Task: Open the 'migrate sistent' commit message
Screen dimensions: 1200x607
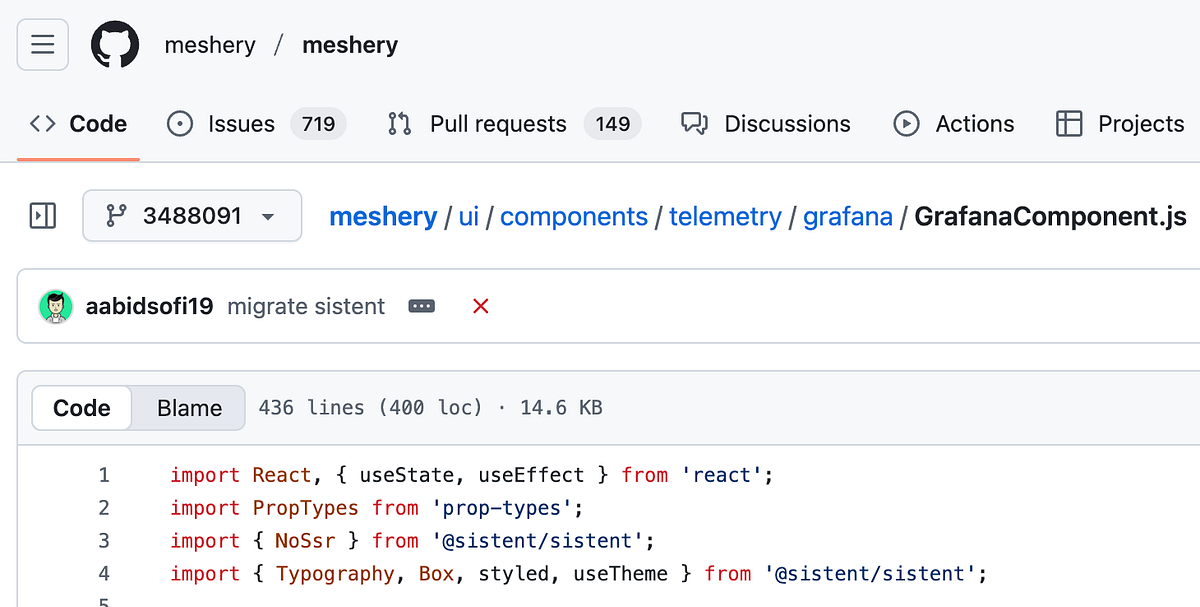Action: coord(306,306)
